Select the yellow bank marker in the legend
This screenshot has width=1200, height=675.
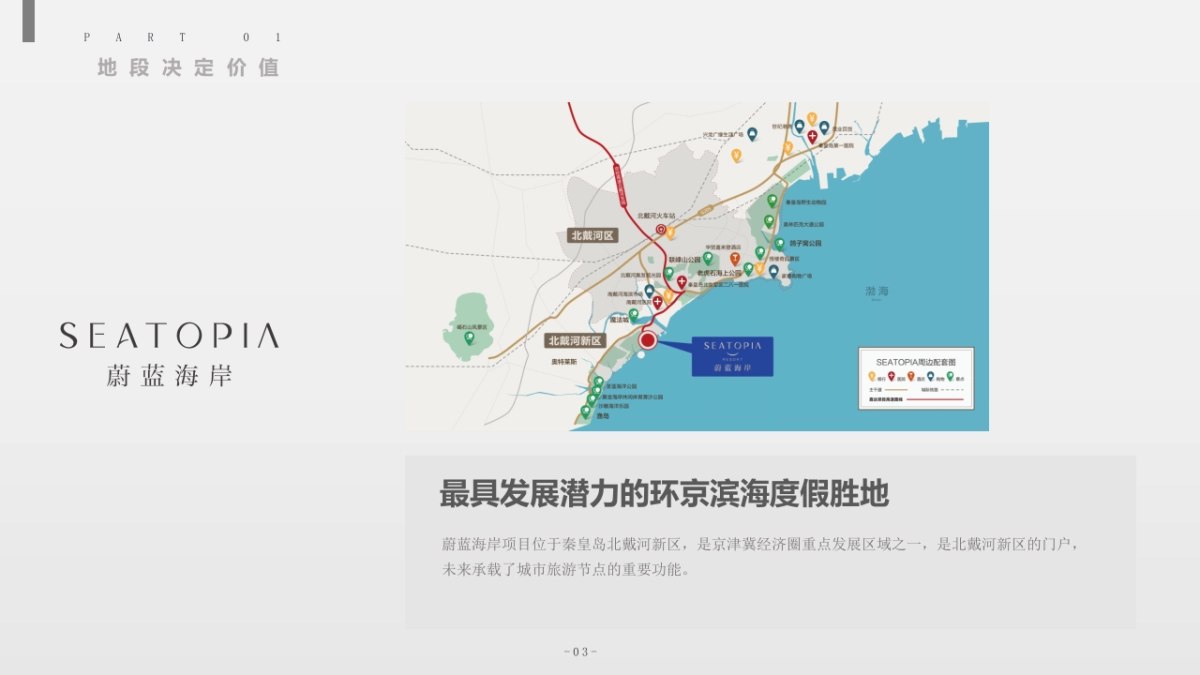point(872,377)
